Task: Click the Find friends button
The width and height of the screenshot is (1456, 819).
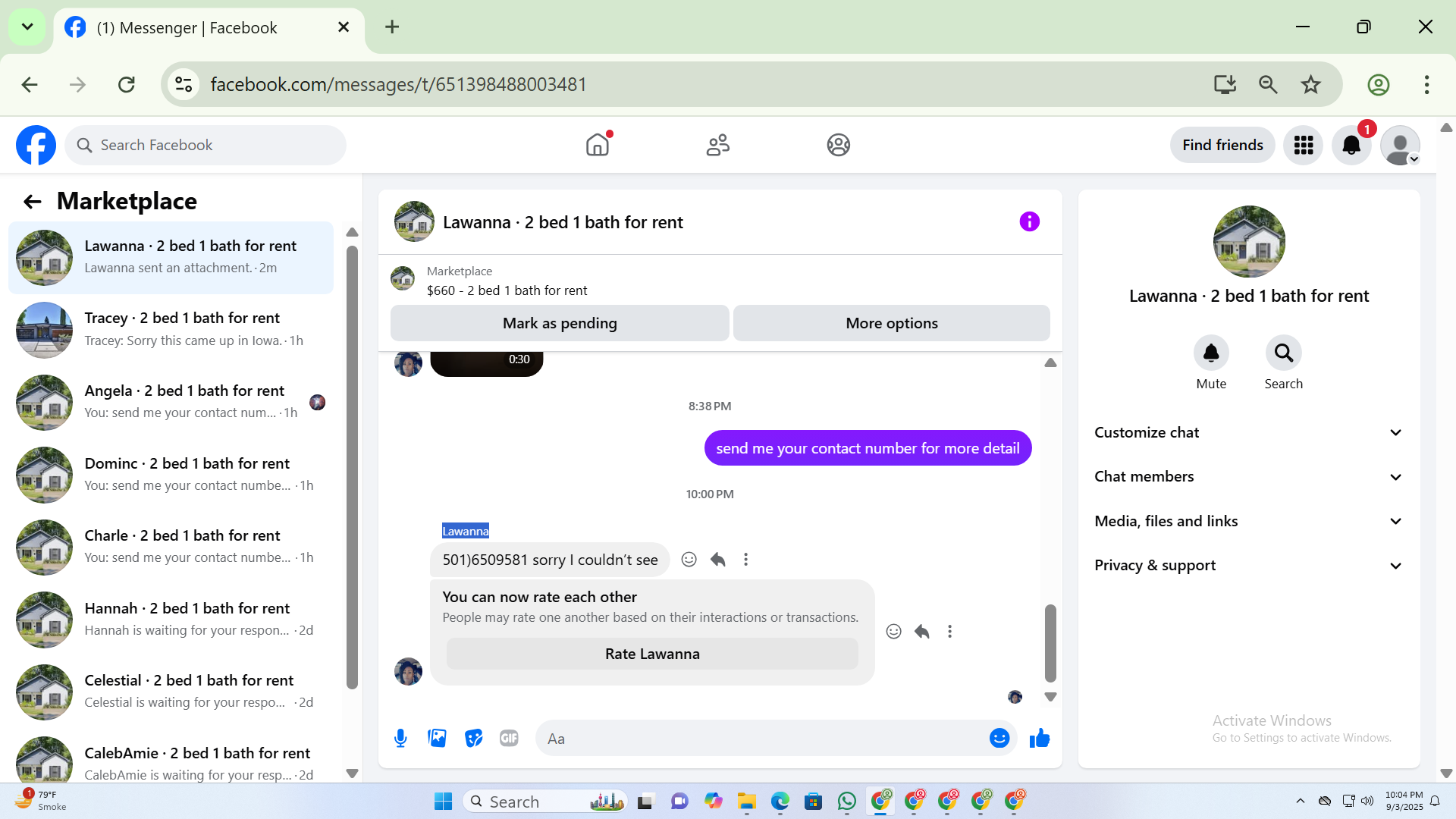Action: coord(1222,145)
